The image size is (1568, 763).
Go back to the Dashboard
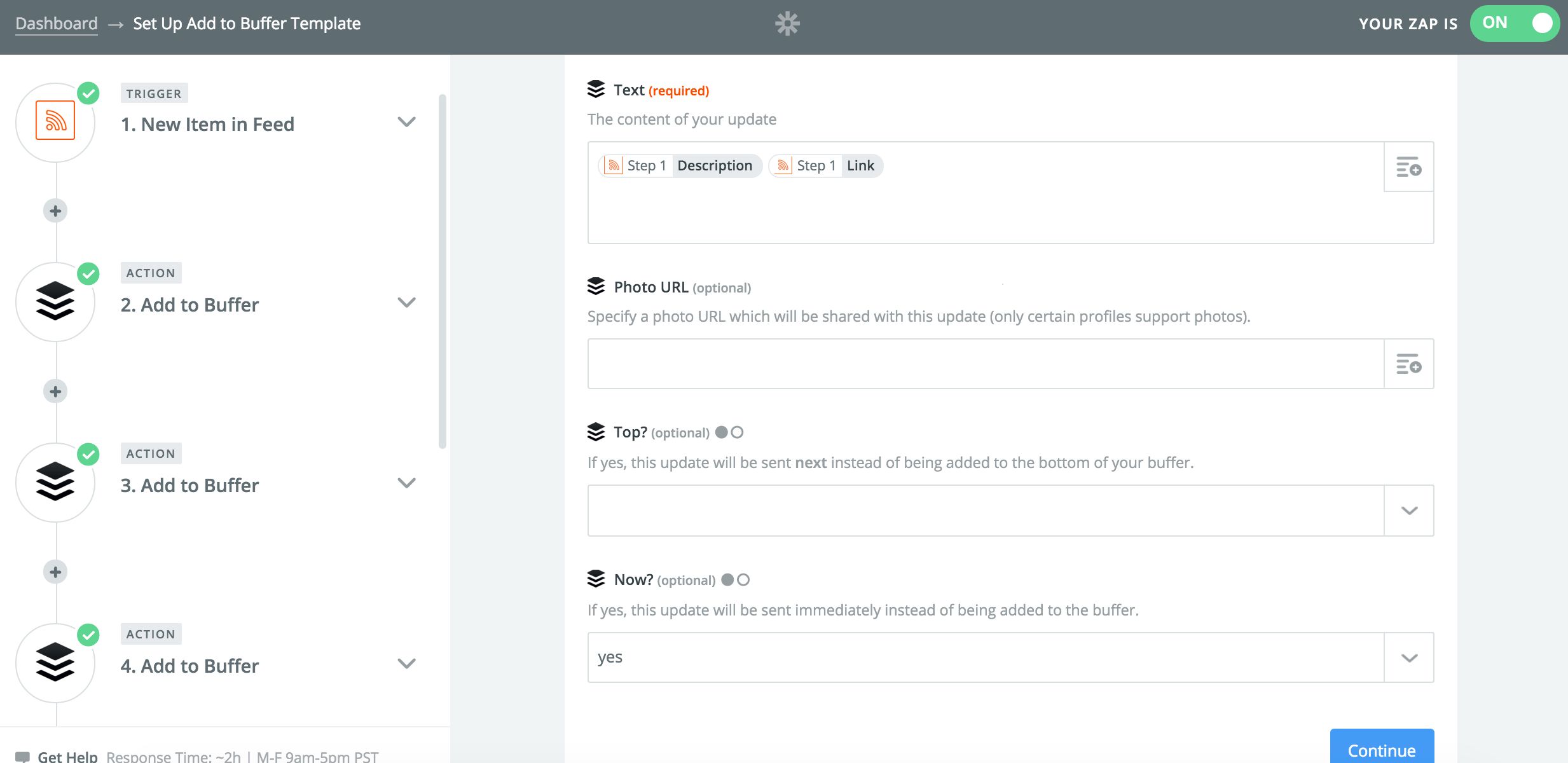coord(57,24)
